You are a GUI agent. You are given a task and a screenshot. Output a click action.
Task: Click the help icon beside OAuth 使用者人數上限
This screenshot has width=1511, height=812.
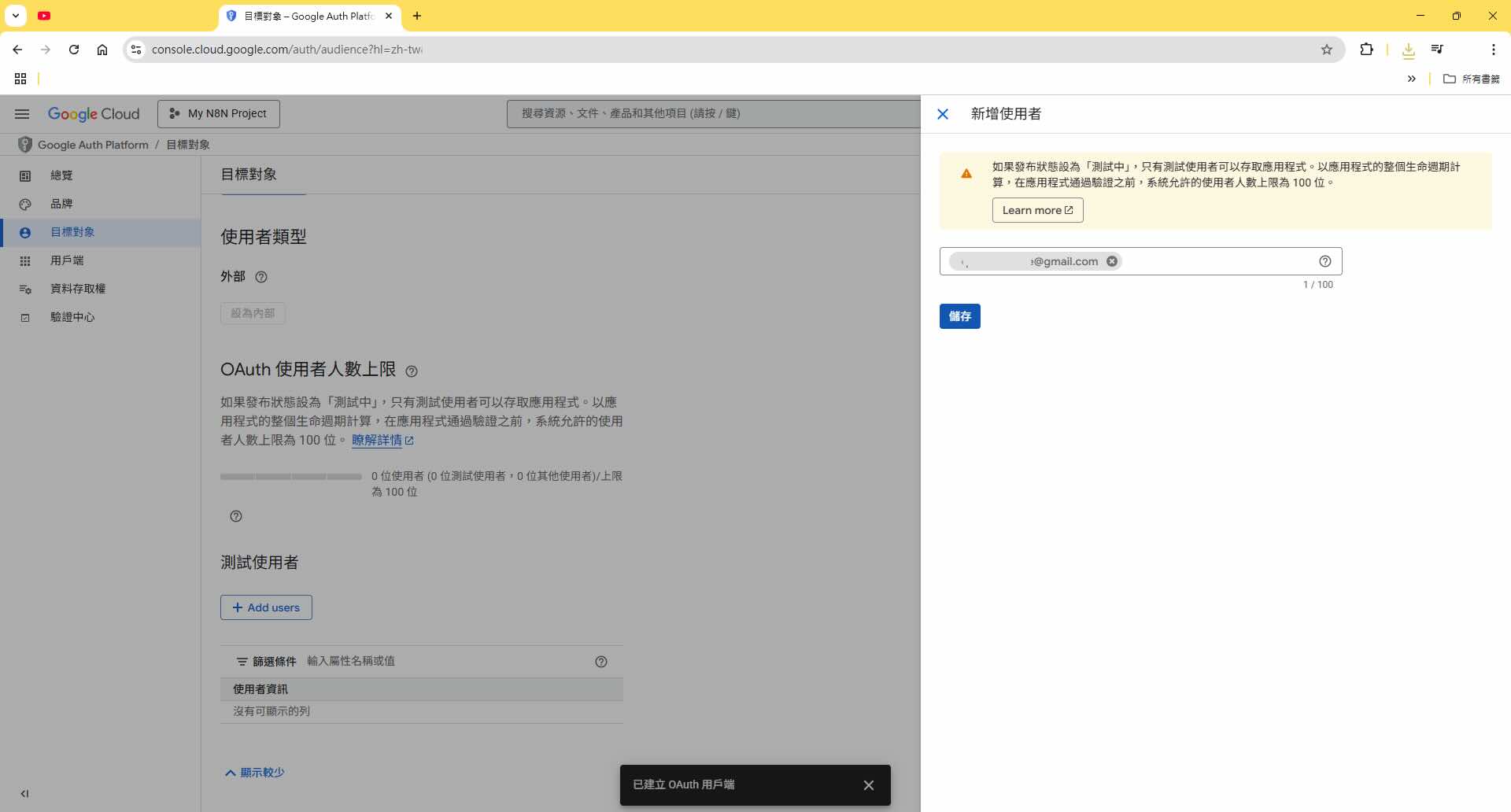click(412, 371)
